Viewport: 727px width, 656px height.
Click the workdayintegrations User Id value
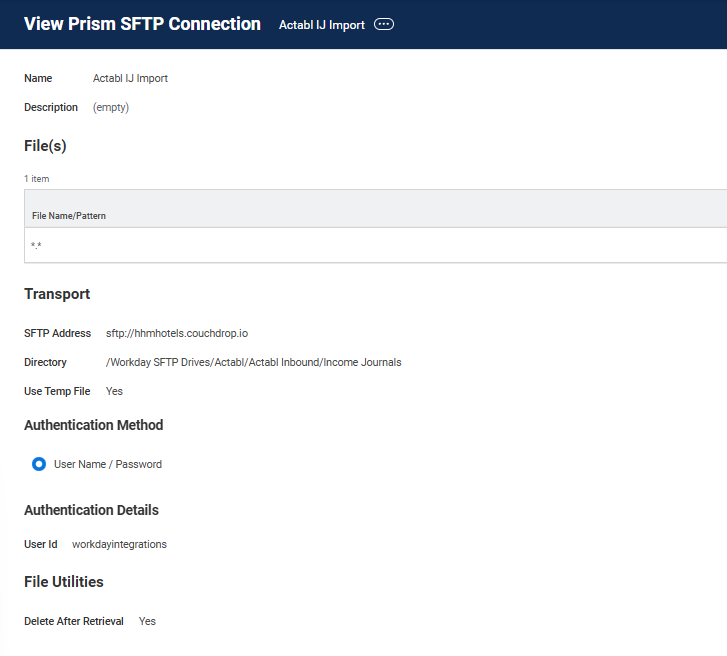tap(119, 544)
